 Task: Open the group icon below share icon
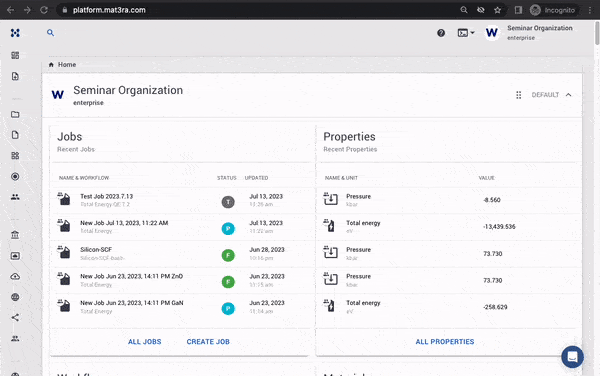coord(15,339)
